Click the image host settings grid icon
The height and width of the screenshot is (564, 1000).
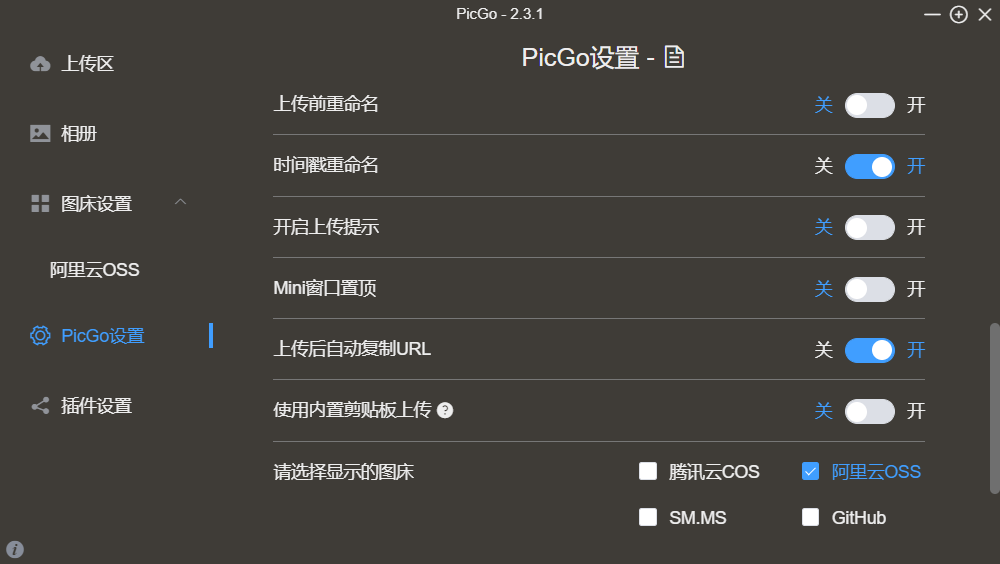tap(40, 204)
